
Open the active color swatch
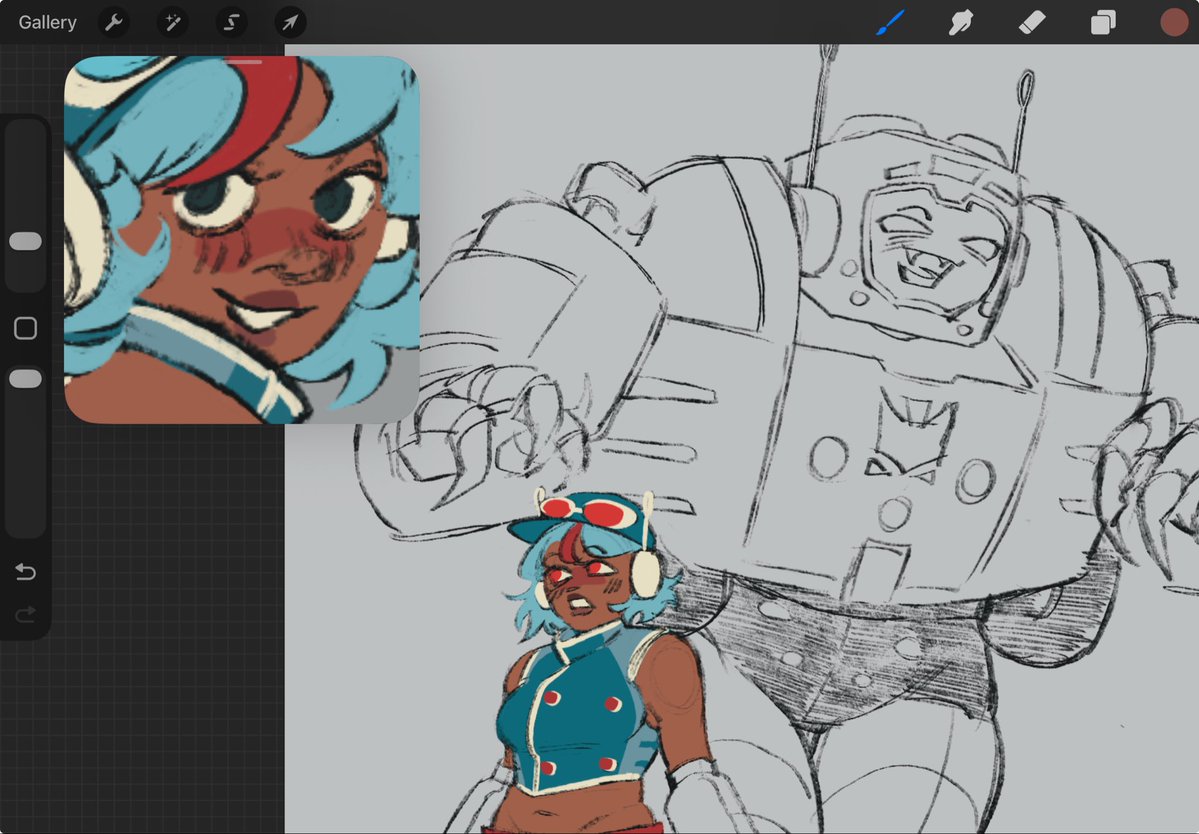point(1174,22)
